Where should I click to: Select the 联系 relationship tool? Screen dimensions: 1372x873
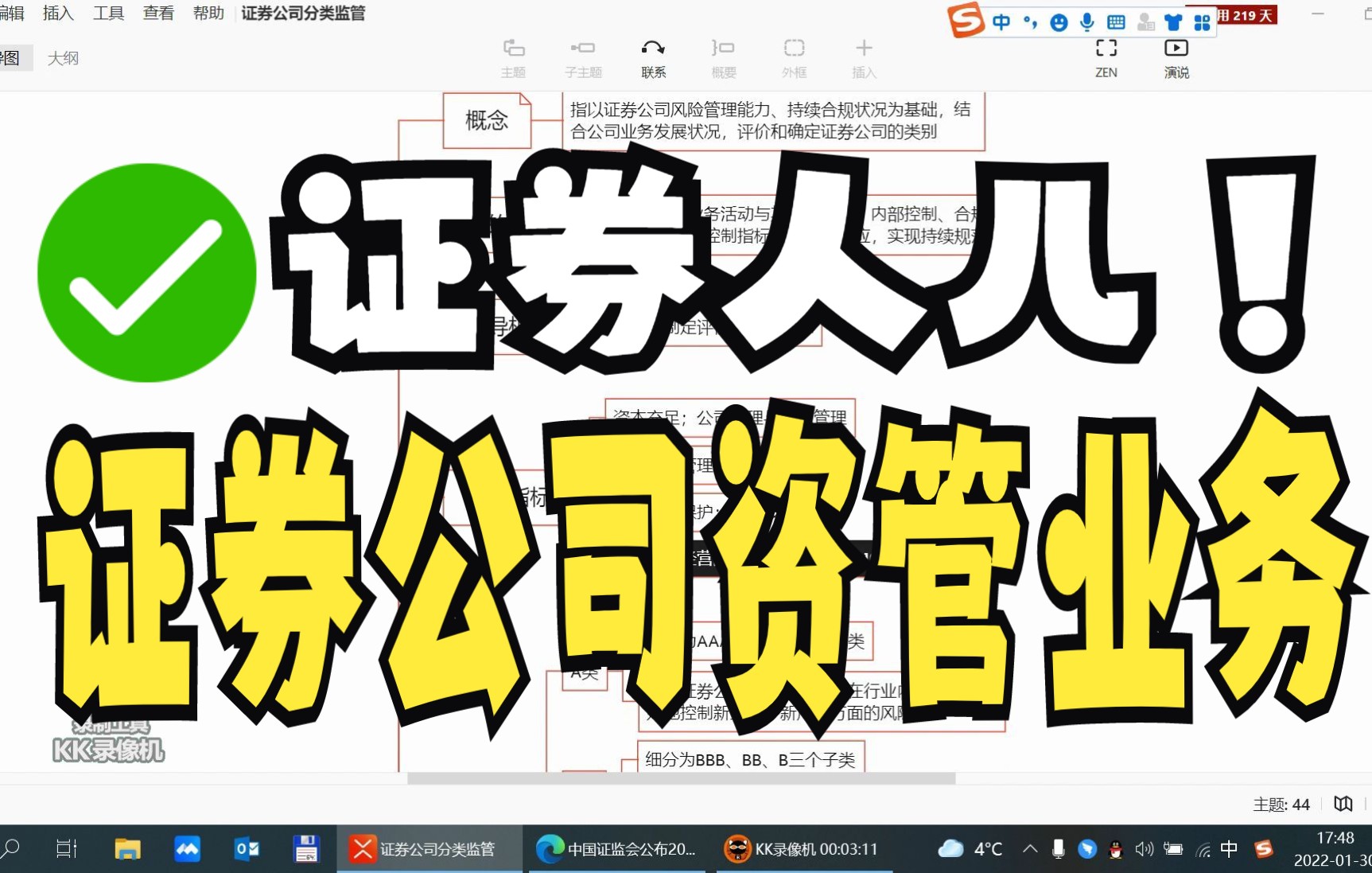pos(653,59)
